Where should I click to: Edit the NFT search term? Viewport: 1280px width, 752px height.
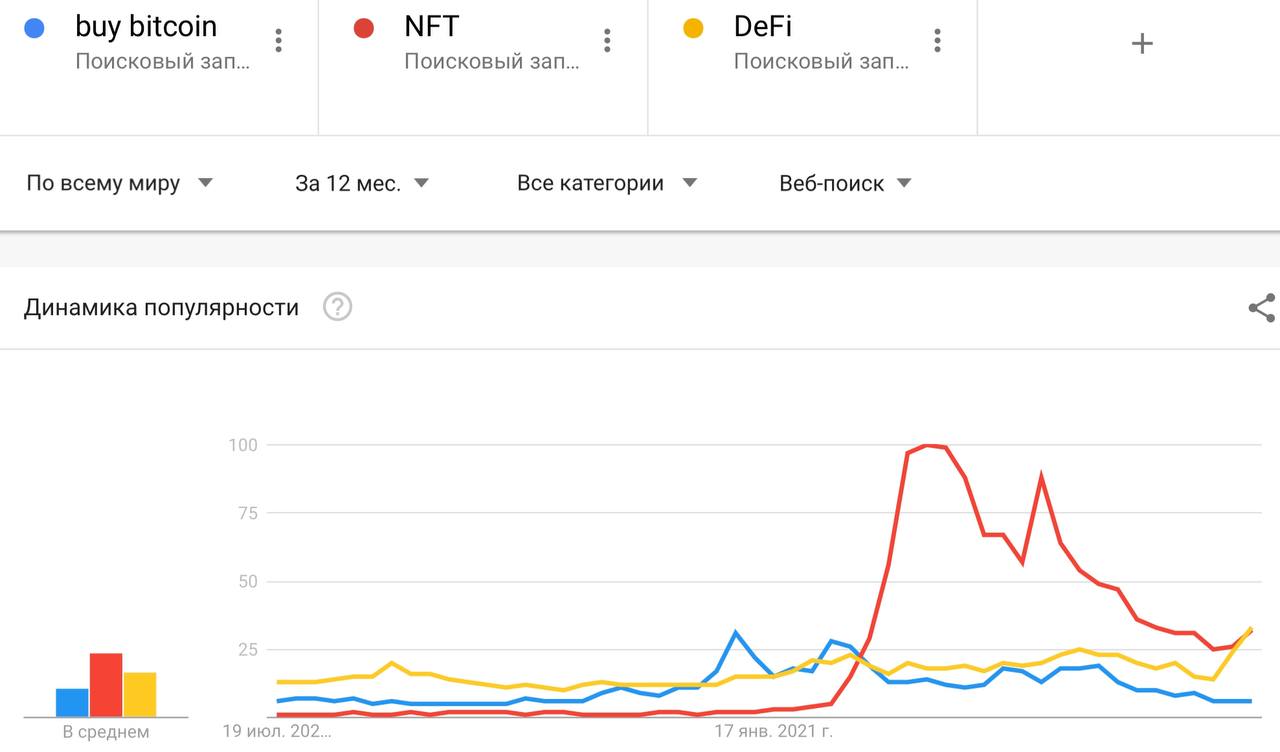(x=431, y=26)
